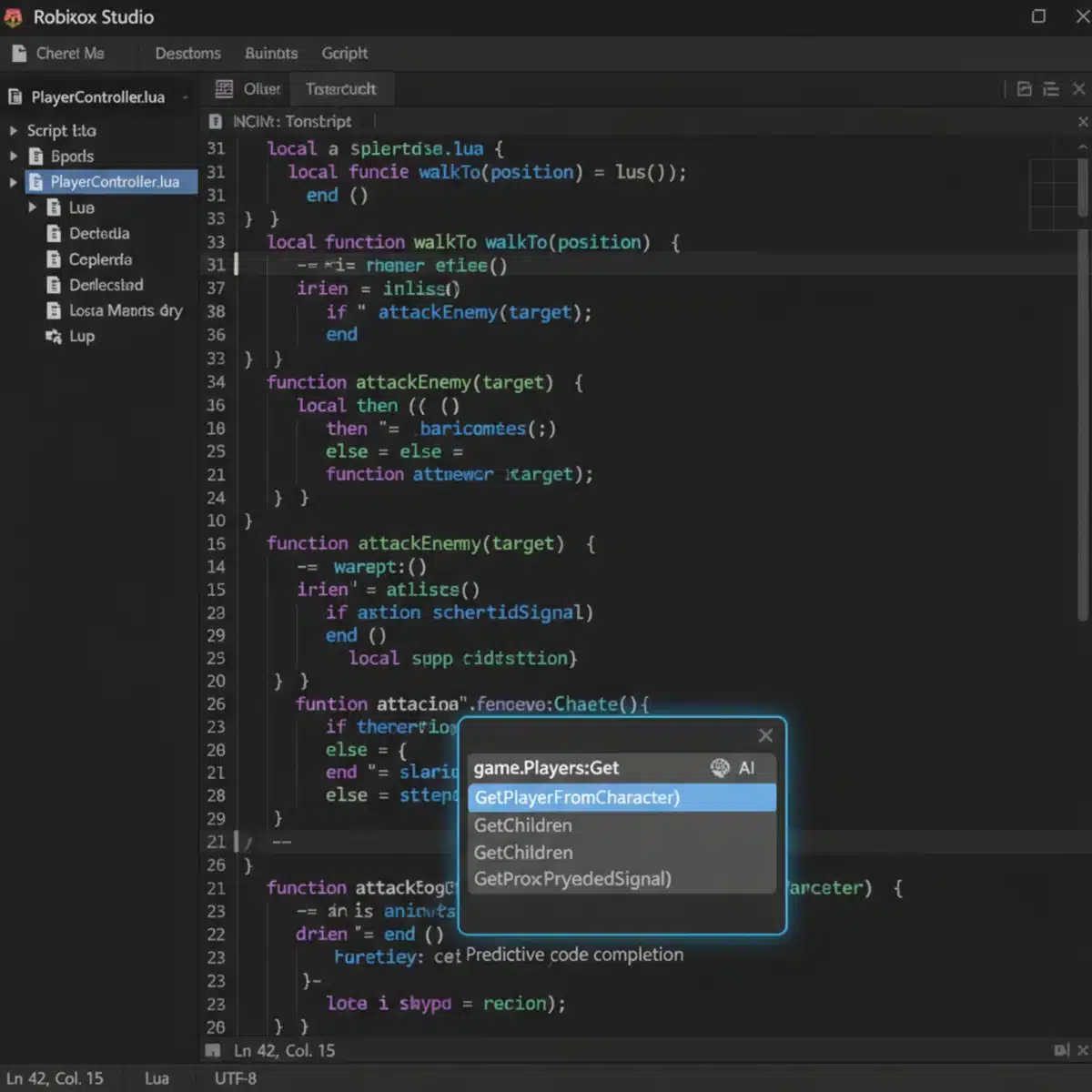
Task: Choose GetPlayerFromCharacter suggestion
Action: (577, 797)
